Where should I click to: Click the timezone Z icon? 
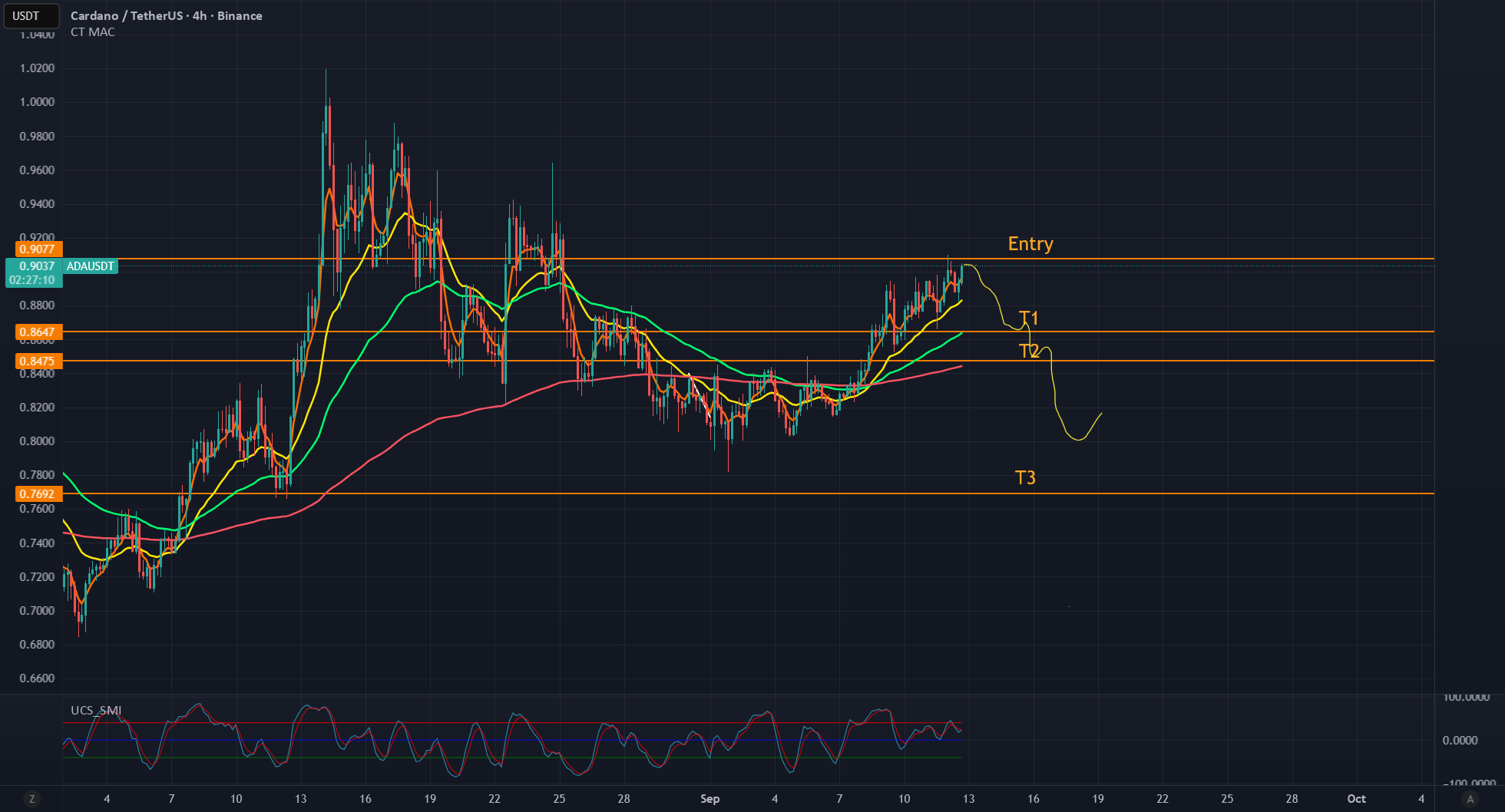(x=31, y=799)
